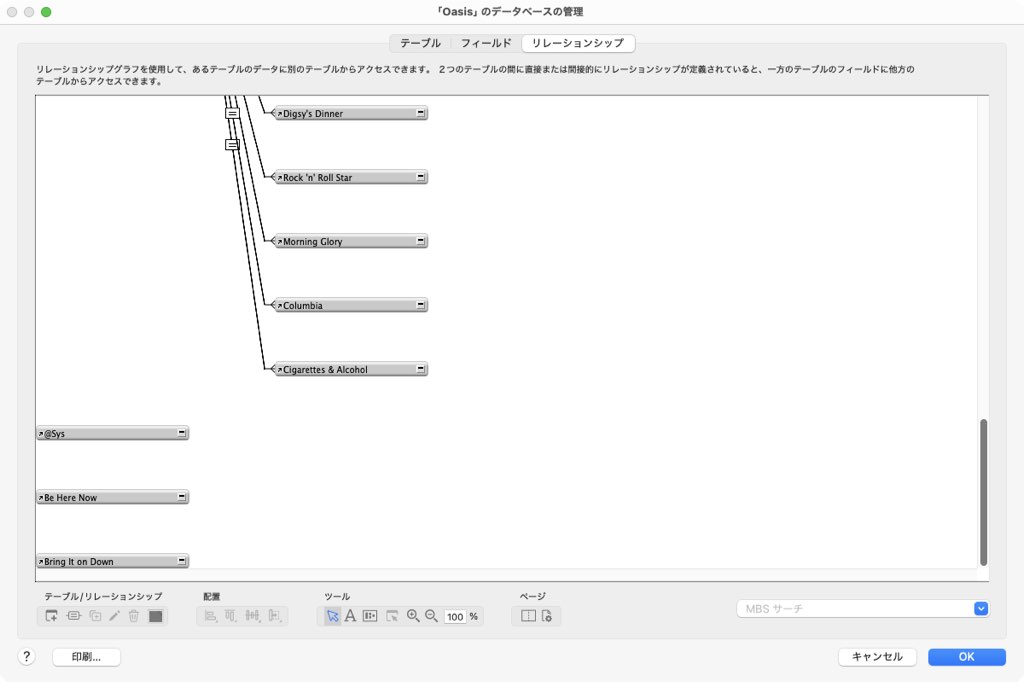
Task: Collapse the Cigarettes & Alcohol table
Action: (421, 370)
